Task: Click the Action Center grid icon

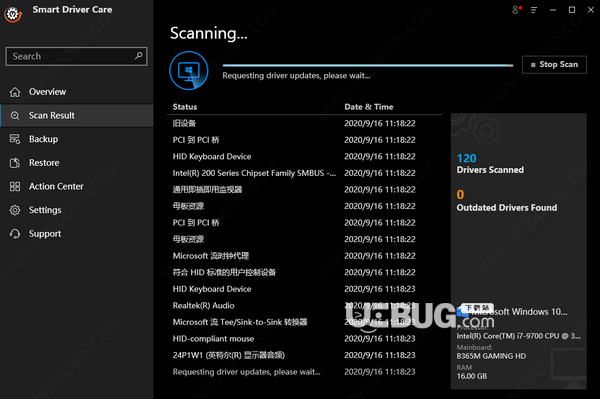Action: click(15, 187)
